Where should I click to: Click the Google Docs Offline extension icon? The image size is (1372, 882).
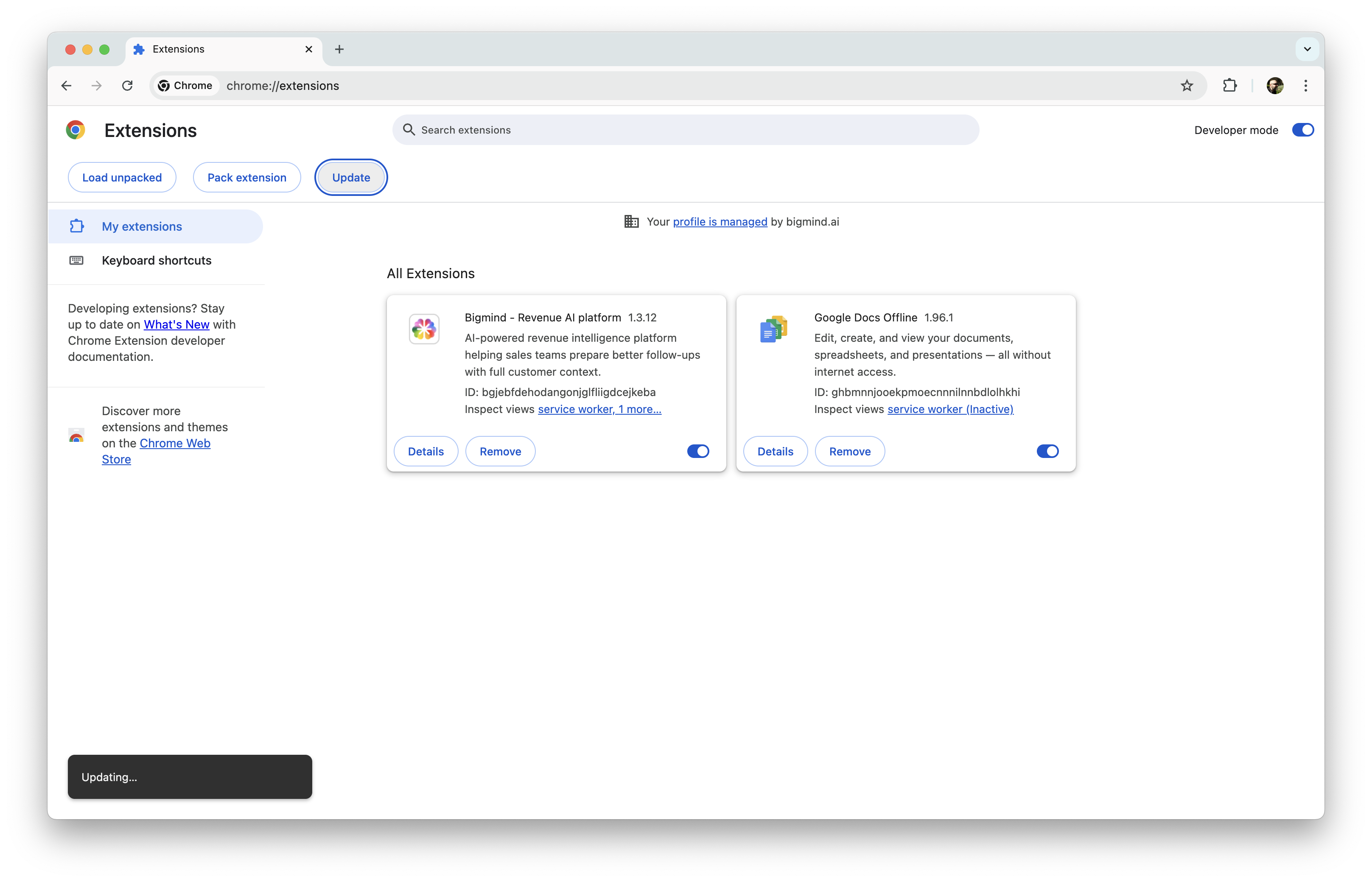773,329
